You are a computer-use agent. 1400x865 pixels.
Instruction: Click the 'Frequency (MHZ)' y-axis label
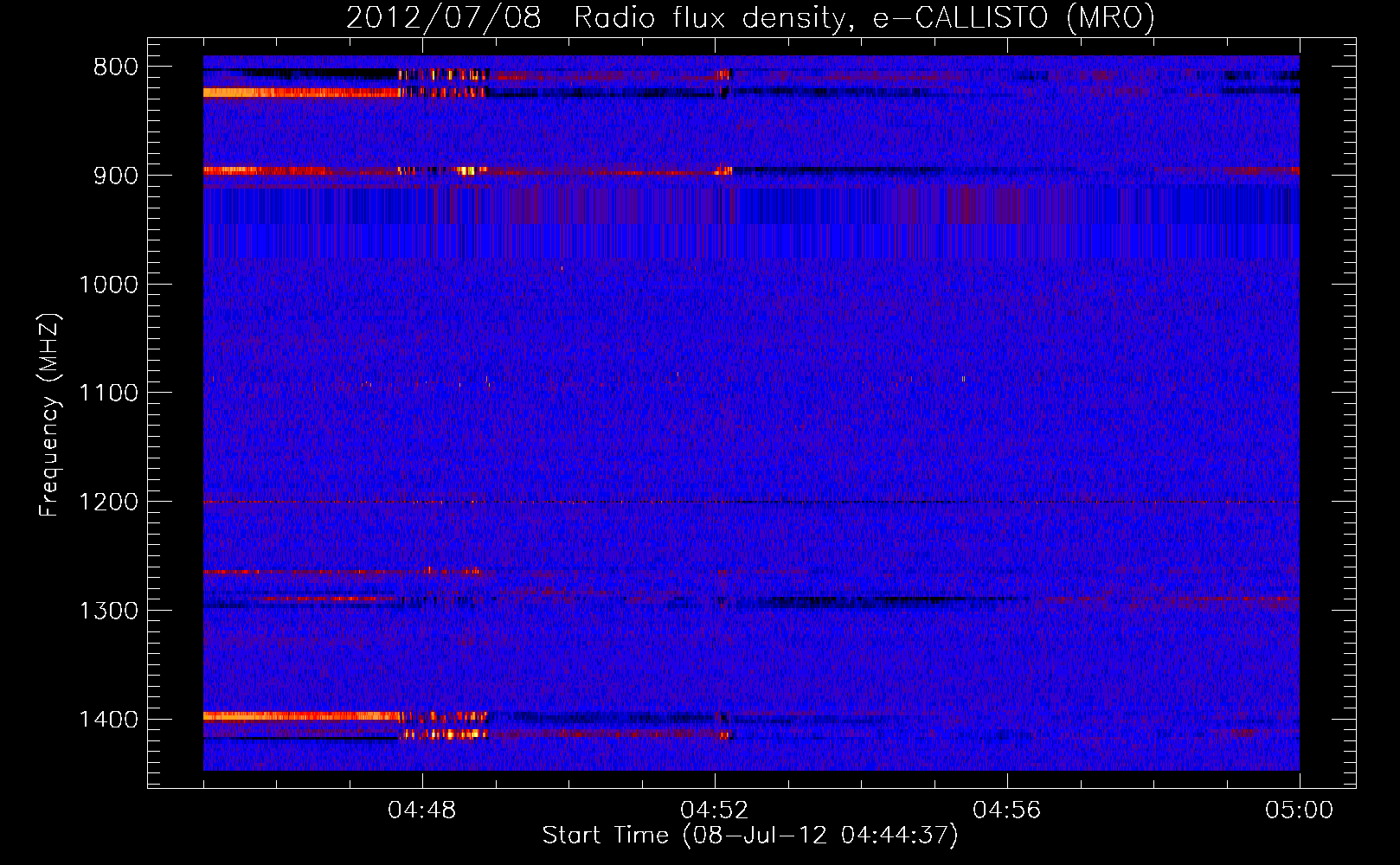pyautogui.click(x=49, y=414)
